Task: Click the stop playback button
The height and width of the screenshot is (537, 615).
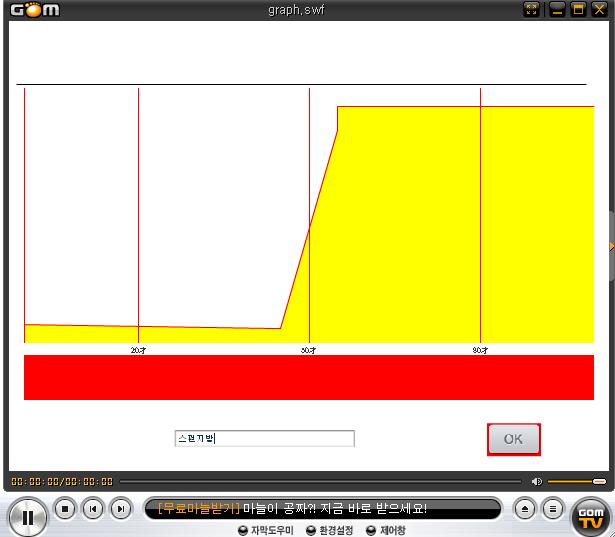Action: click(65, 509)
